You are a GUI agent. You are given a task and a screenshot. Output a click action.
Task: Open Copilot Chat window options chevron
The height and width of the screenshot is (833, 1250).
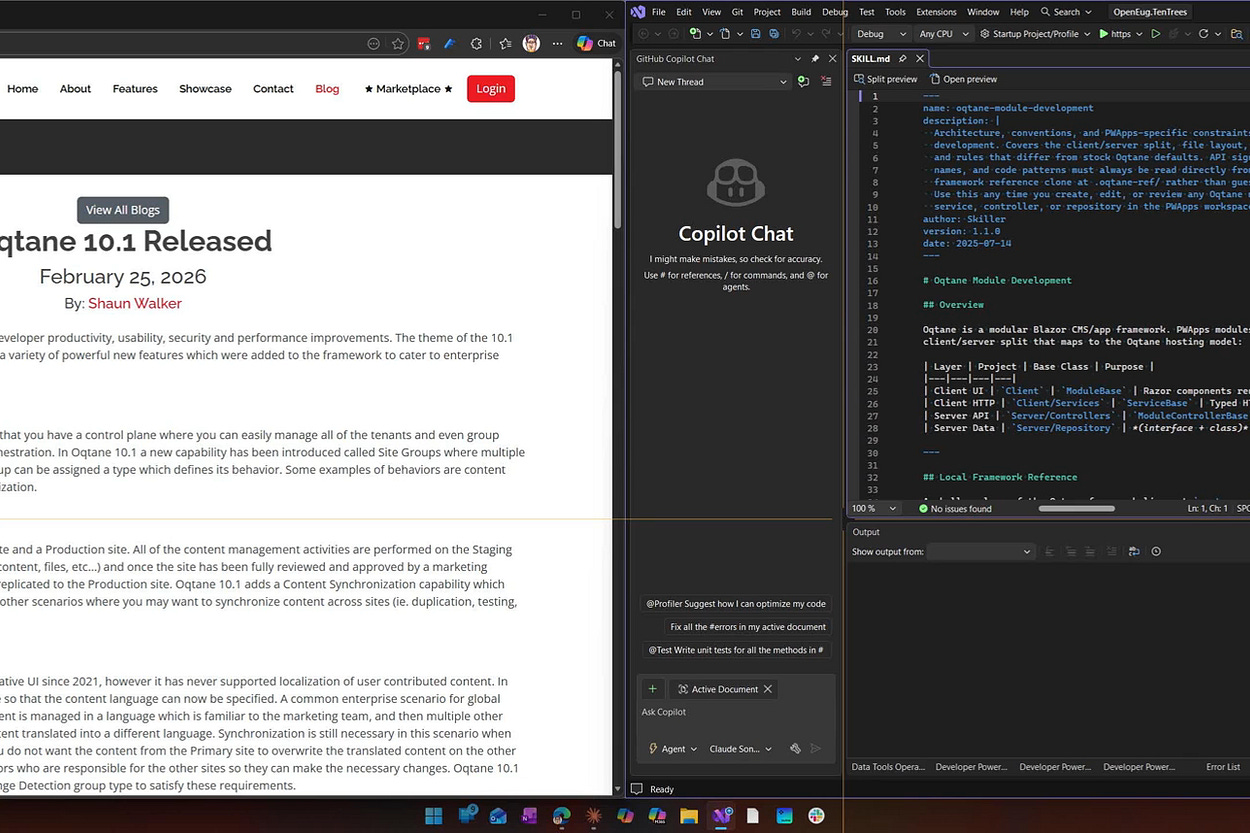pyautogui.click(x=798, y=59)
